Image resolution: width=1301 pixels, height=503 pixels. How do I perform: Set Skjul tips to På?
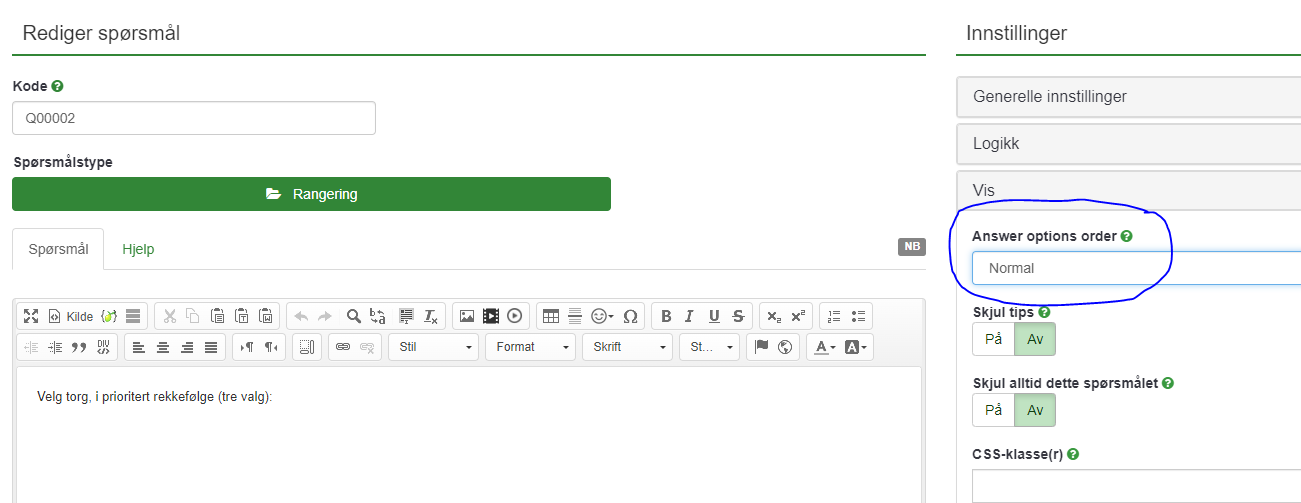pyautogui.click(x=993, y=339)
